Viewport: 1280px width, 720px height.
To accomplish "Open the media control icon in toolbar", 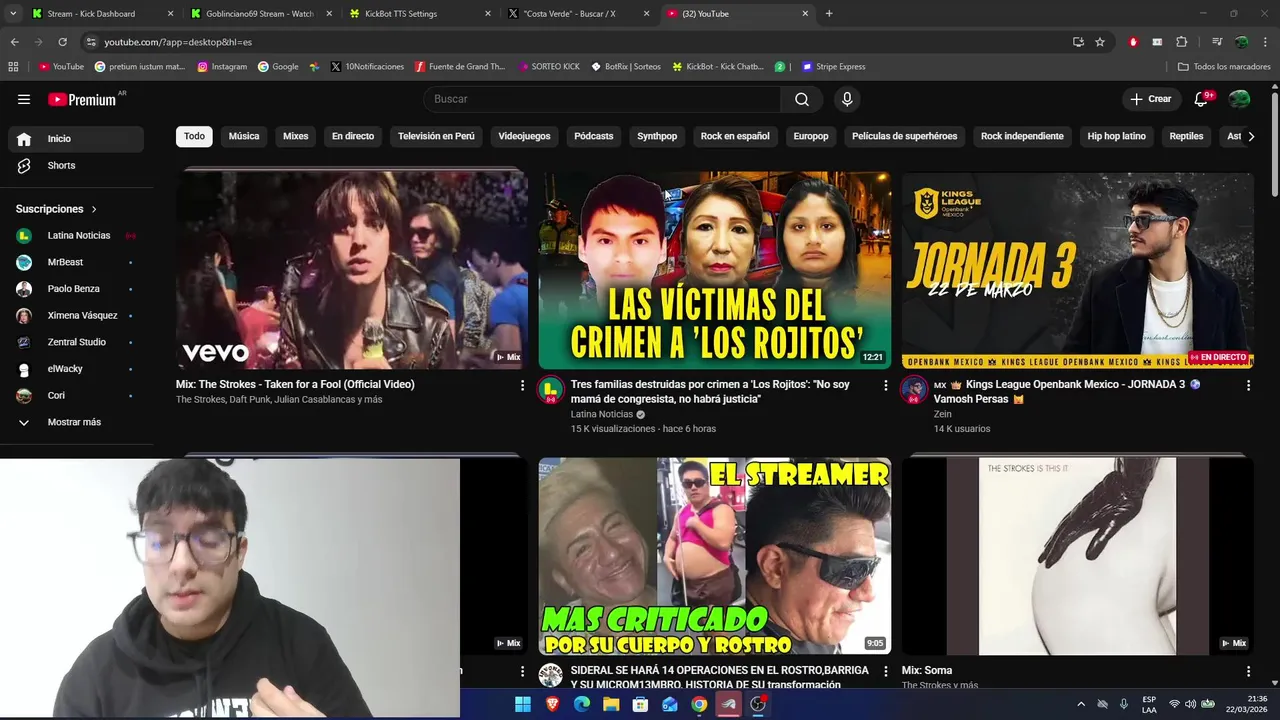I will (1216, 42).
